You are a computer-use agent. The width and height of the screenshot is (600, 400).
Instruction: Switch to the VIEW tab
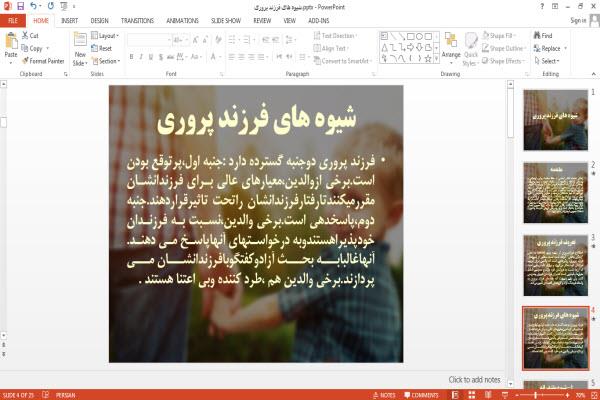[290, 21]
